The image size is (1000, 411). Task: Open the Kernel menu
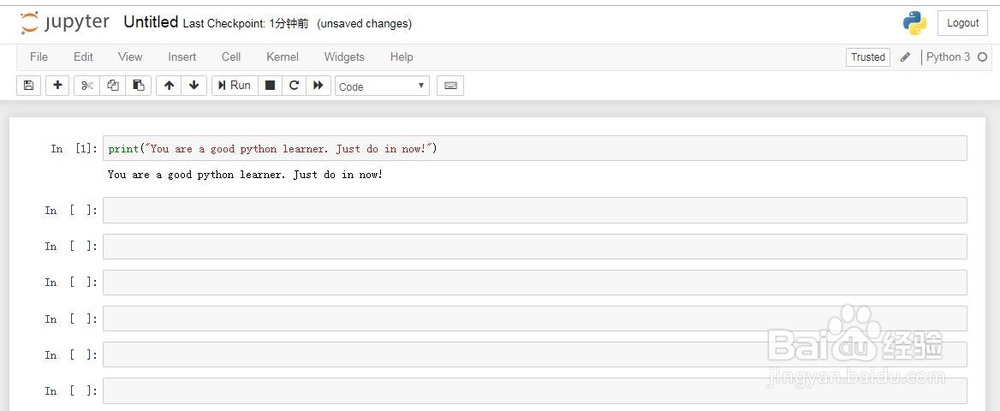tap(282, 57)
